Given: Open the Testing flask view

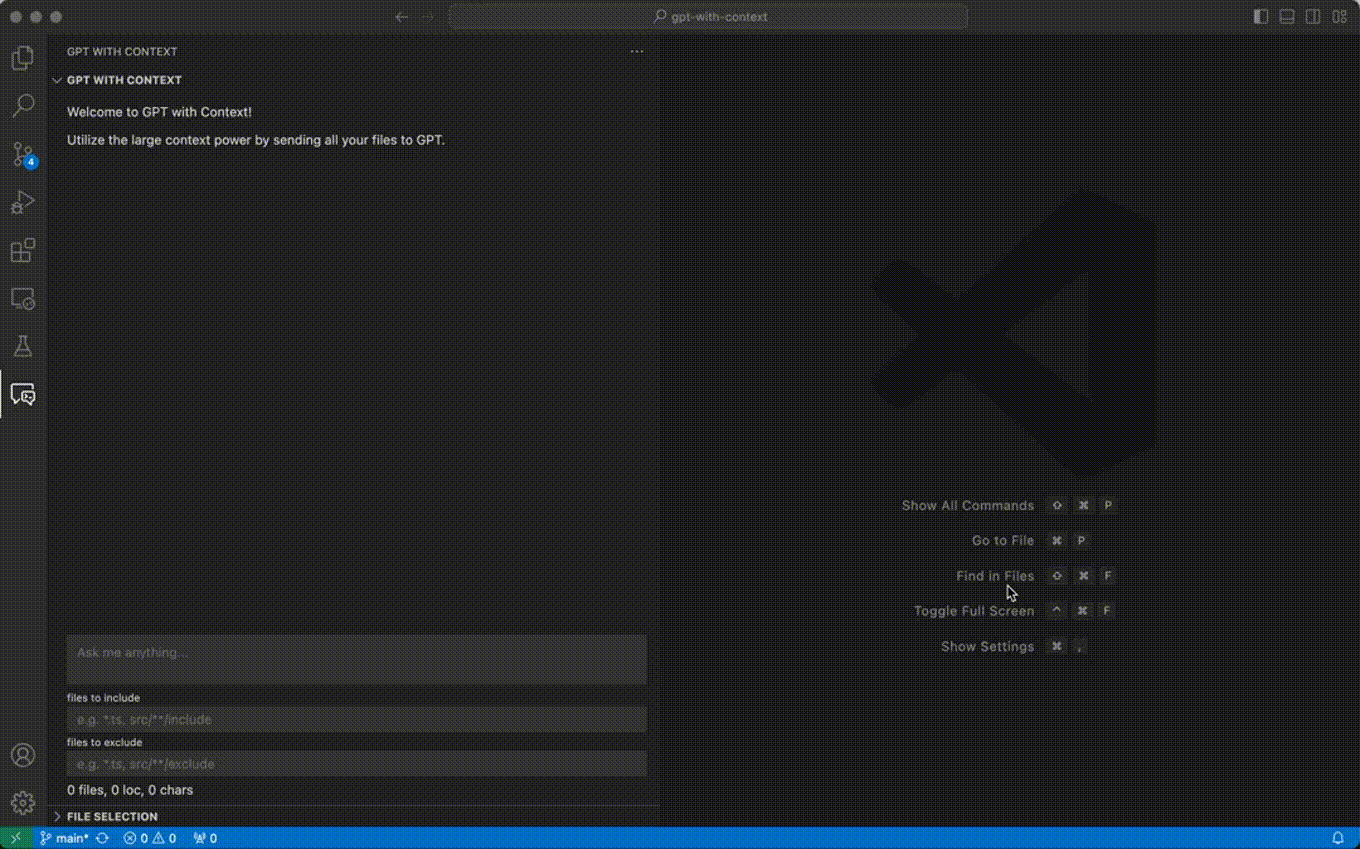Looking at the screenshot, I should [23, 346].
